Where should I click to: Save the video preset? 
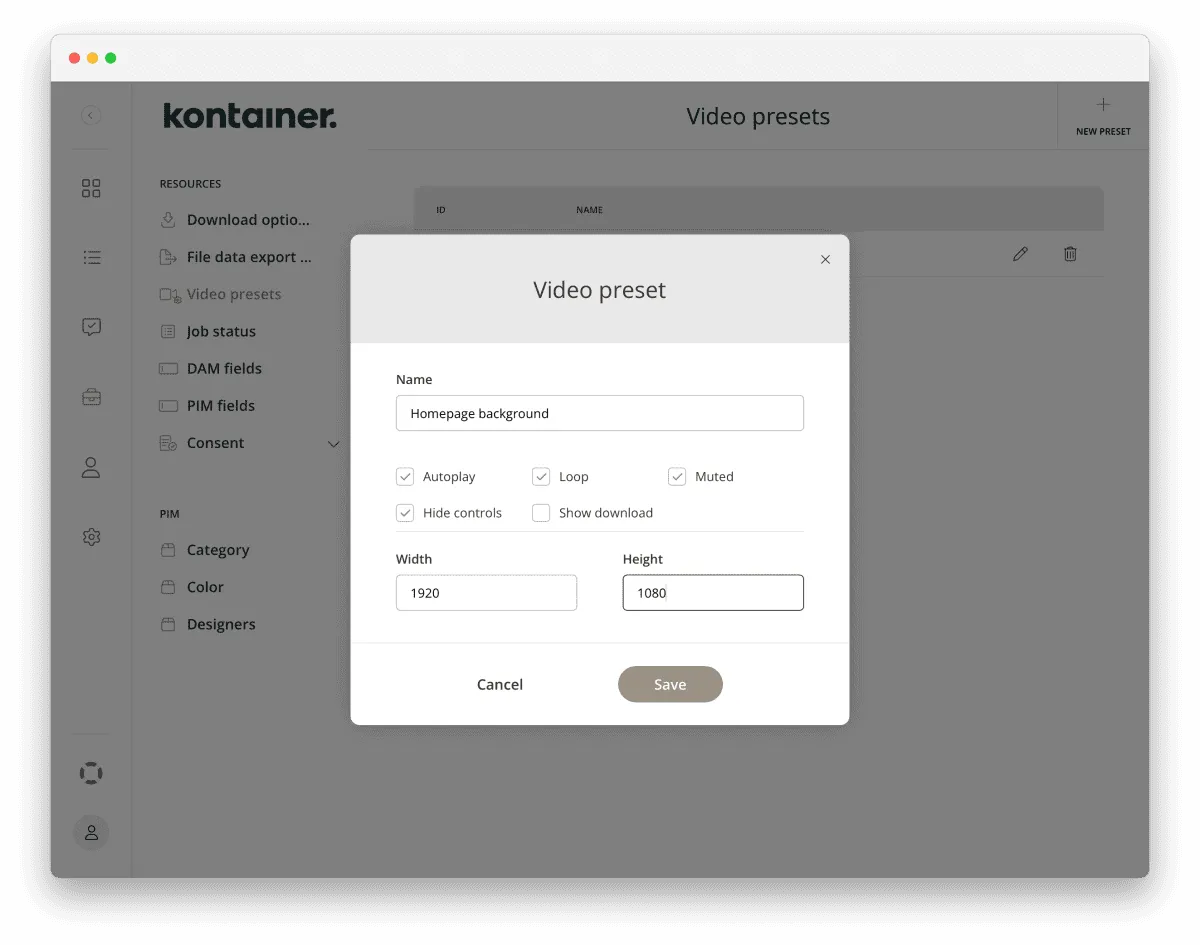[x=670, y=684]
